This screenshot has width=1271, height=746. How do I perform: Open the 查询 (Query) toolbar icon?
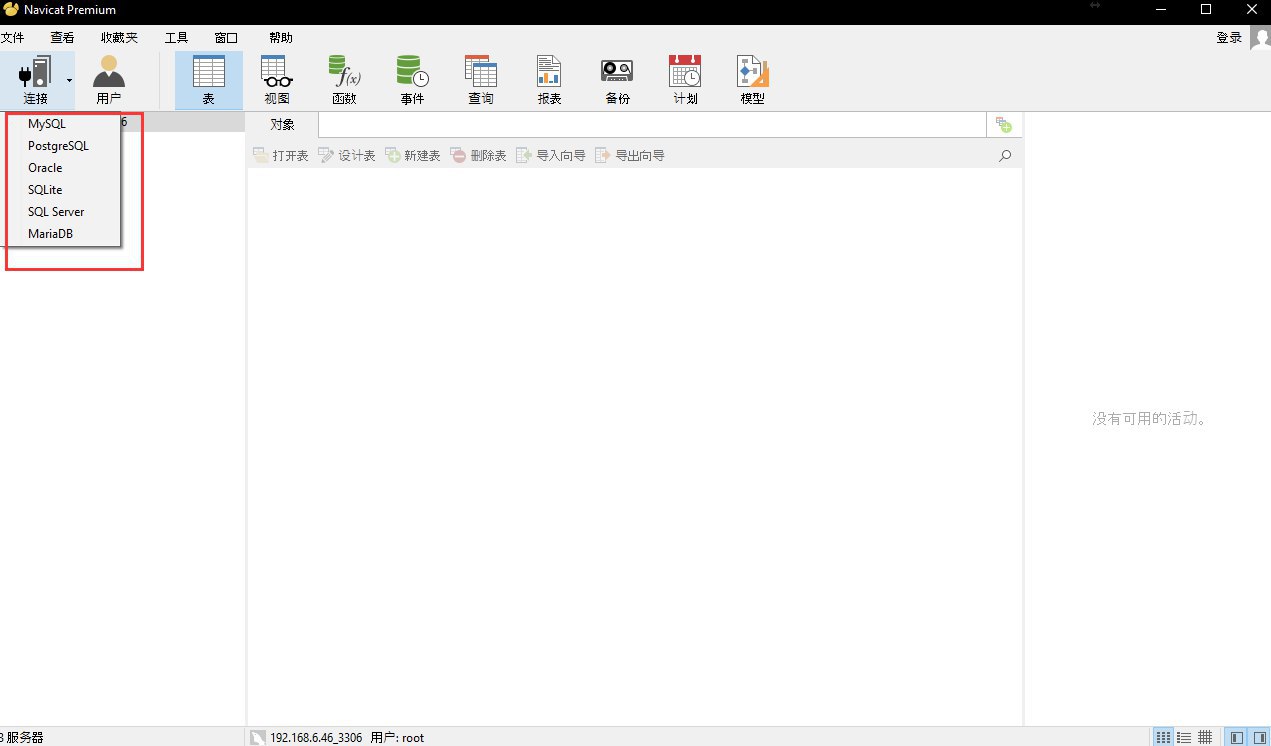coord(480,80)
